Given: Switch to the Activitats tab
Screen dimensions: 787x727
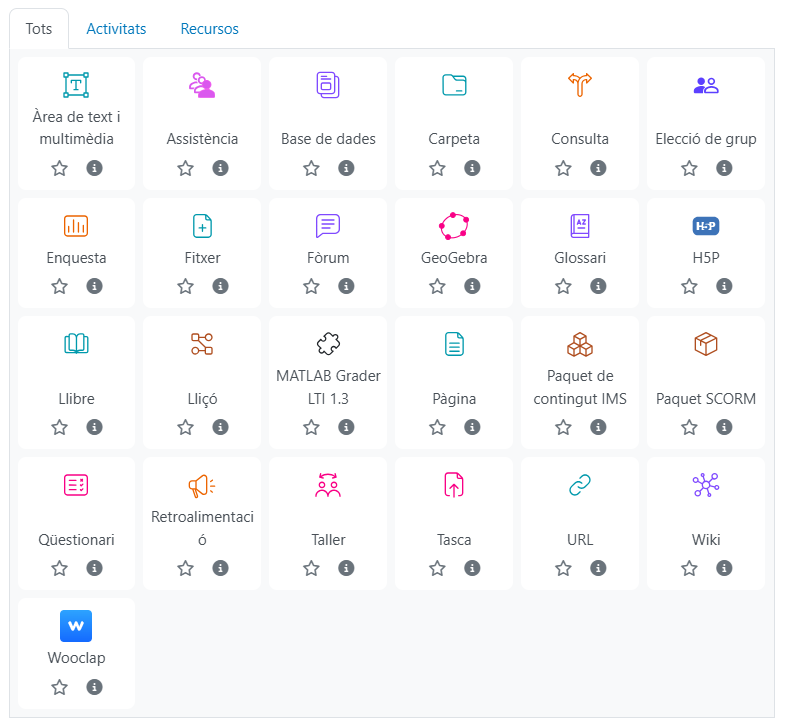Looking at the screenshot, I should click(x=116, y=29).
